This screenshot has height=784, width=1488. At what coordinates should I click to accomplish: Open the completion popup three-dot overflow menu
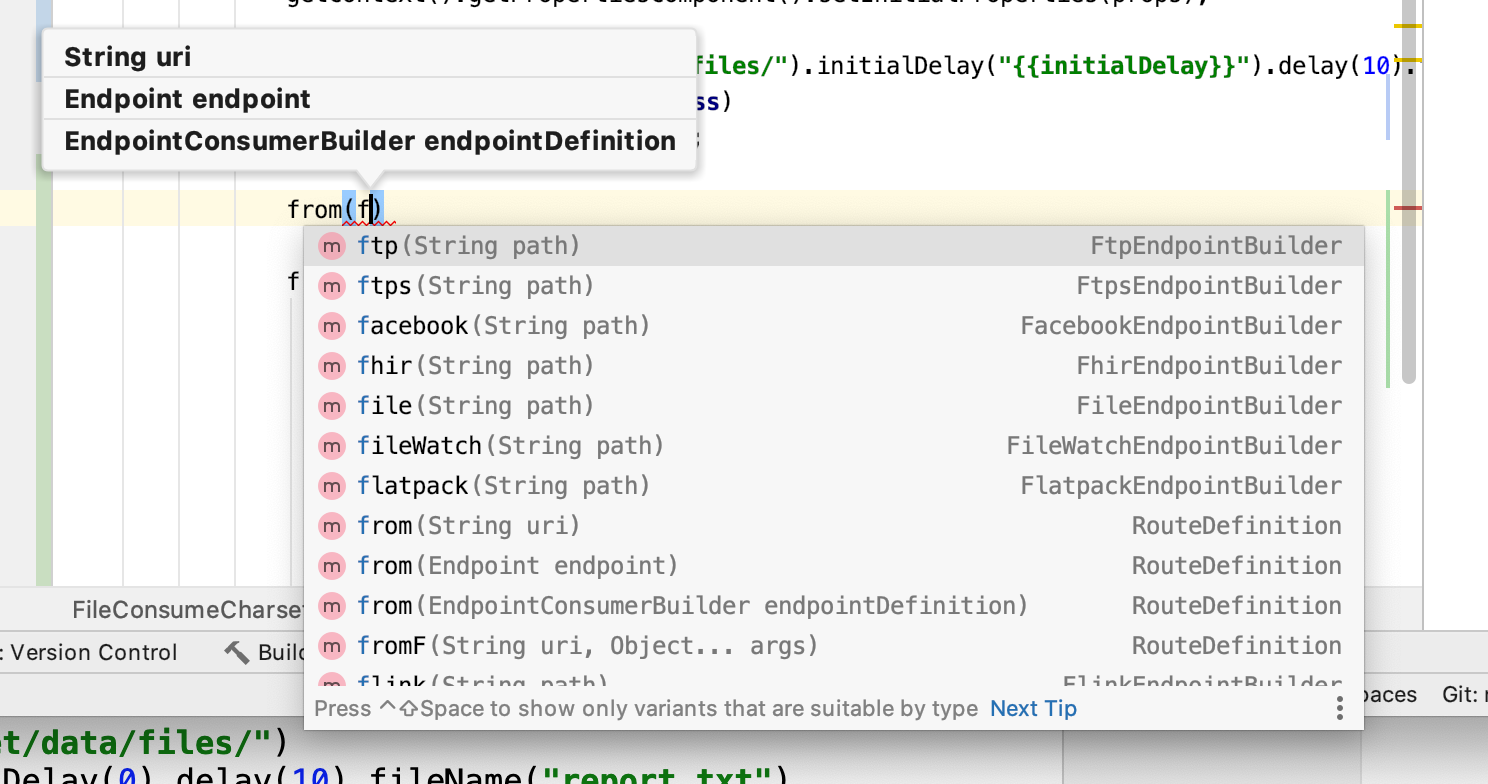click(x=1340, y=708)
